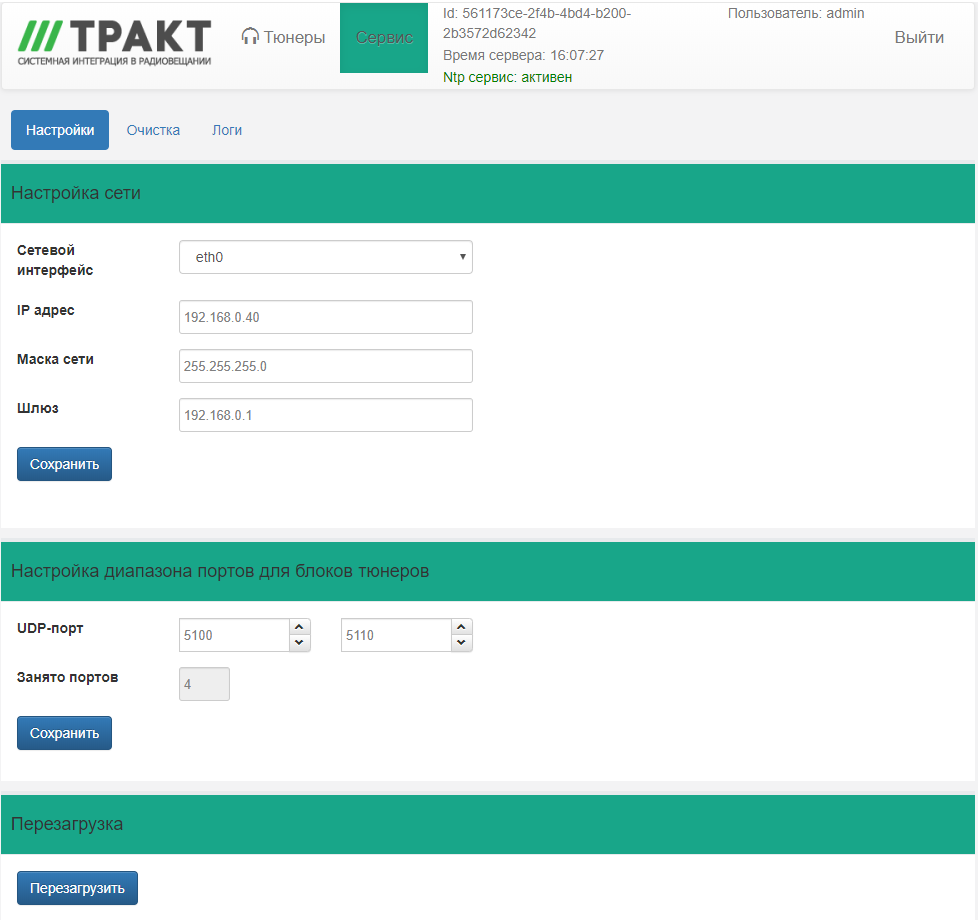Screen dimensions: 978x920
Task: Click the Шлюз input field
Action: tap(325, 415)
